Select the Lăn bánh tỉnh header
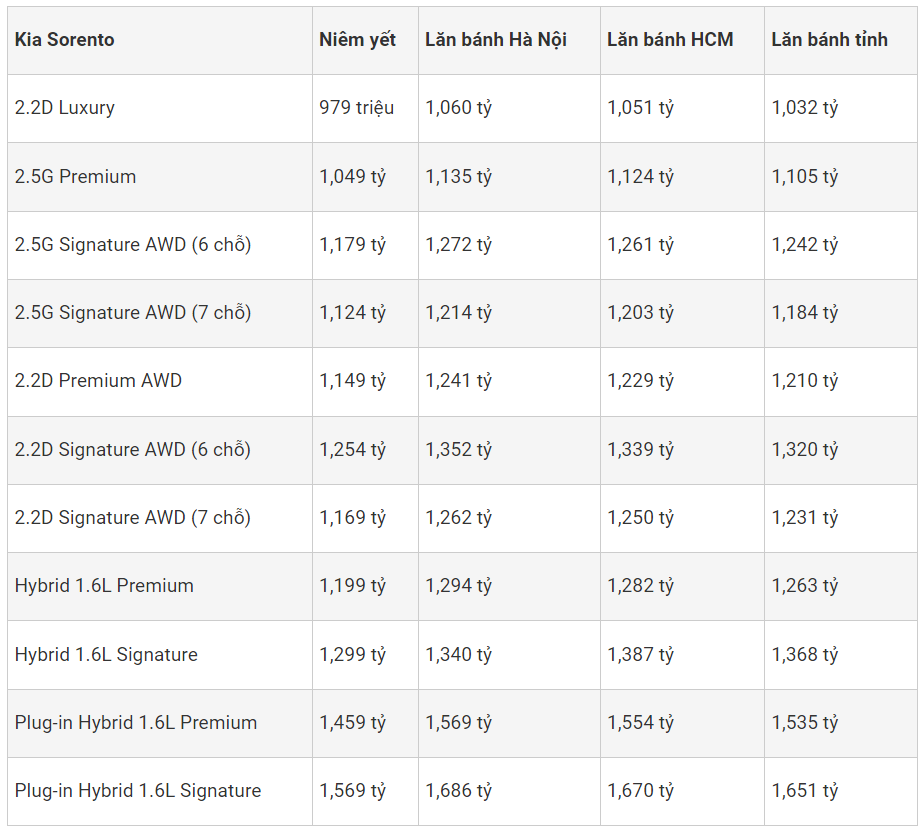The width and height of the screenshot is (922, 831). pyautogui.click(x=829, y=40)
